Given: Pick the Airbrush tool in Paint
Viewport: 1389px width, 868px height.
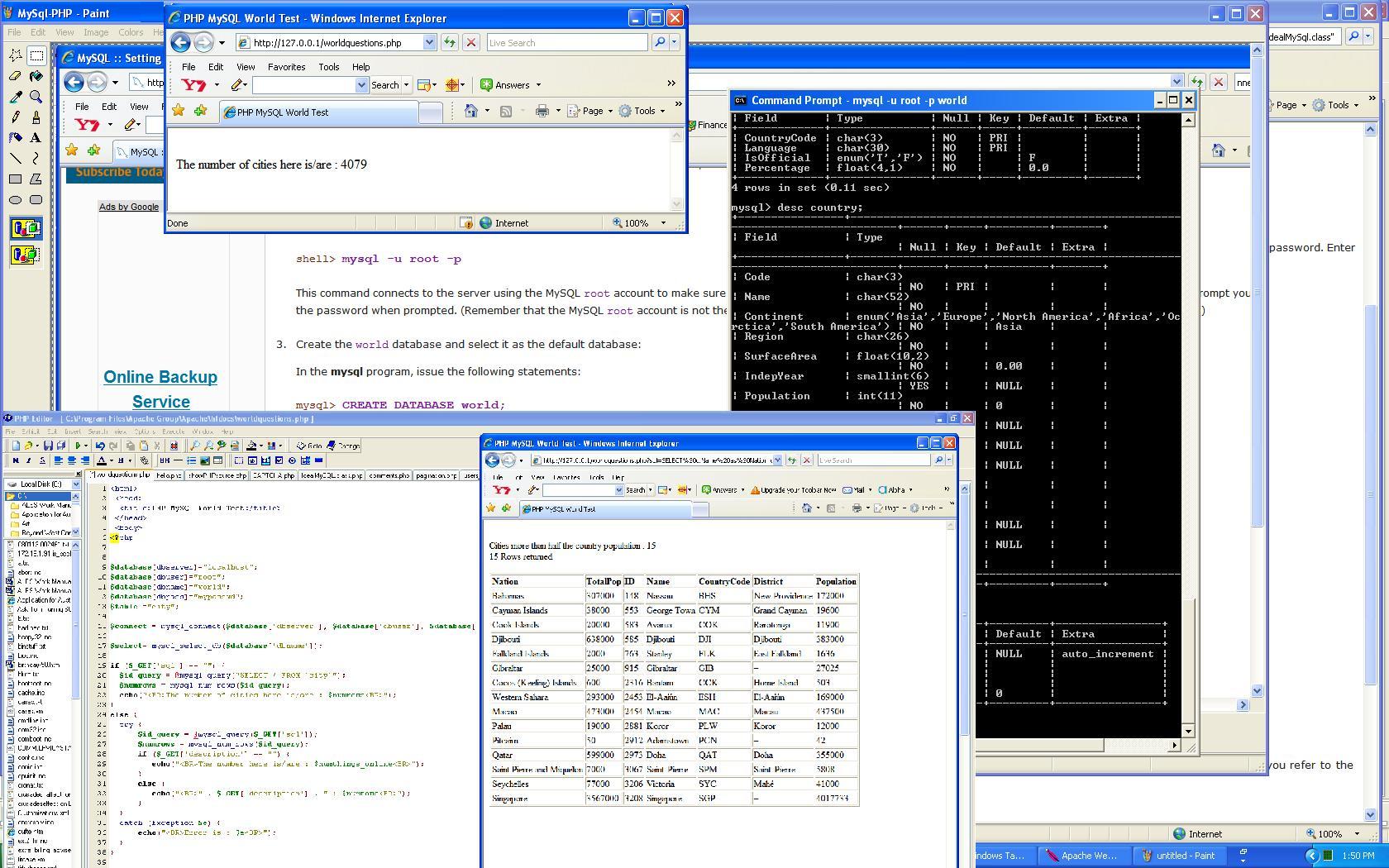Looking at the screenshot, I should coord(16,138).
